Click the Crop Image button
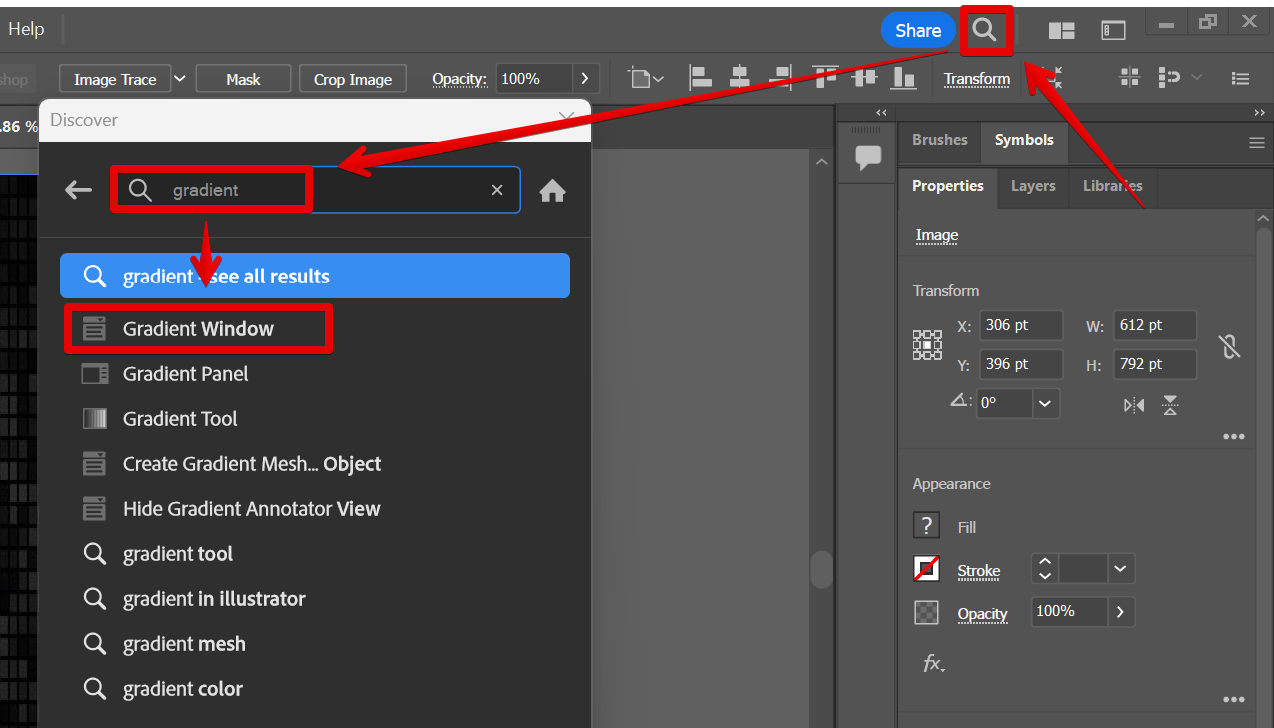 click(352, 79)
